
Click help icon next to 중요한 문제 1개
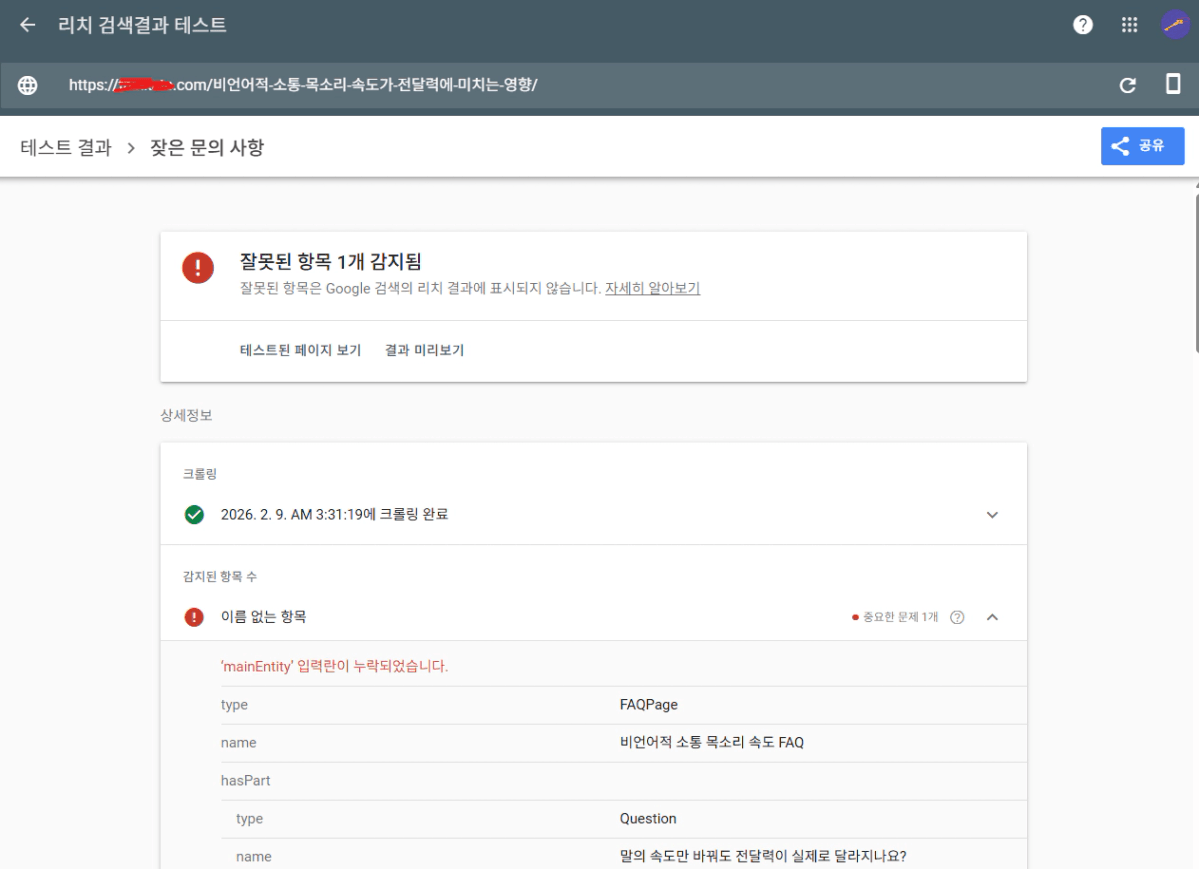pyautogui.click(x=957, y=617)
